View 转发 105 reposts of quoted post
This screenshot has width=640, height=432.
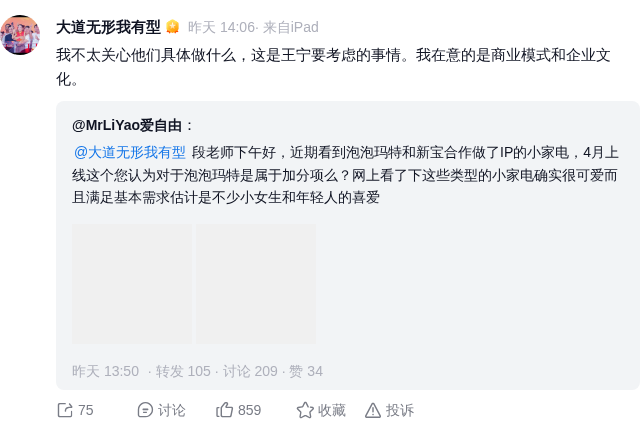coord(183,371)
